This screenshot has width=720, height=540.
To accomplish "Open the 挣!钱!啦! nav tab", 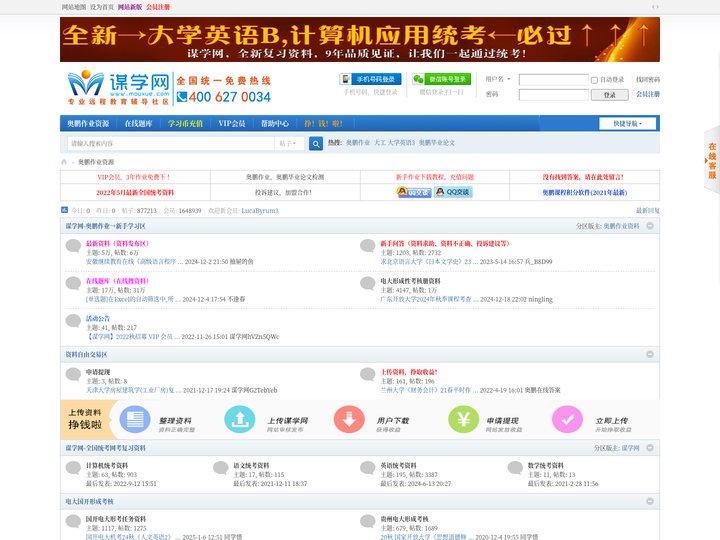I will click(323, 124).
